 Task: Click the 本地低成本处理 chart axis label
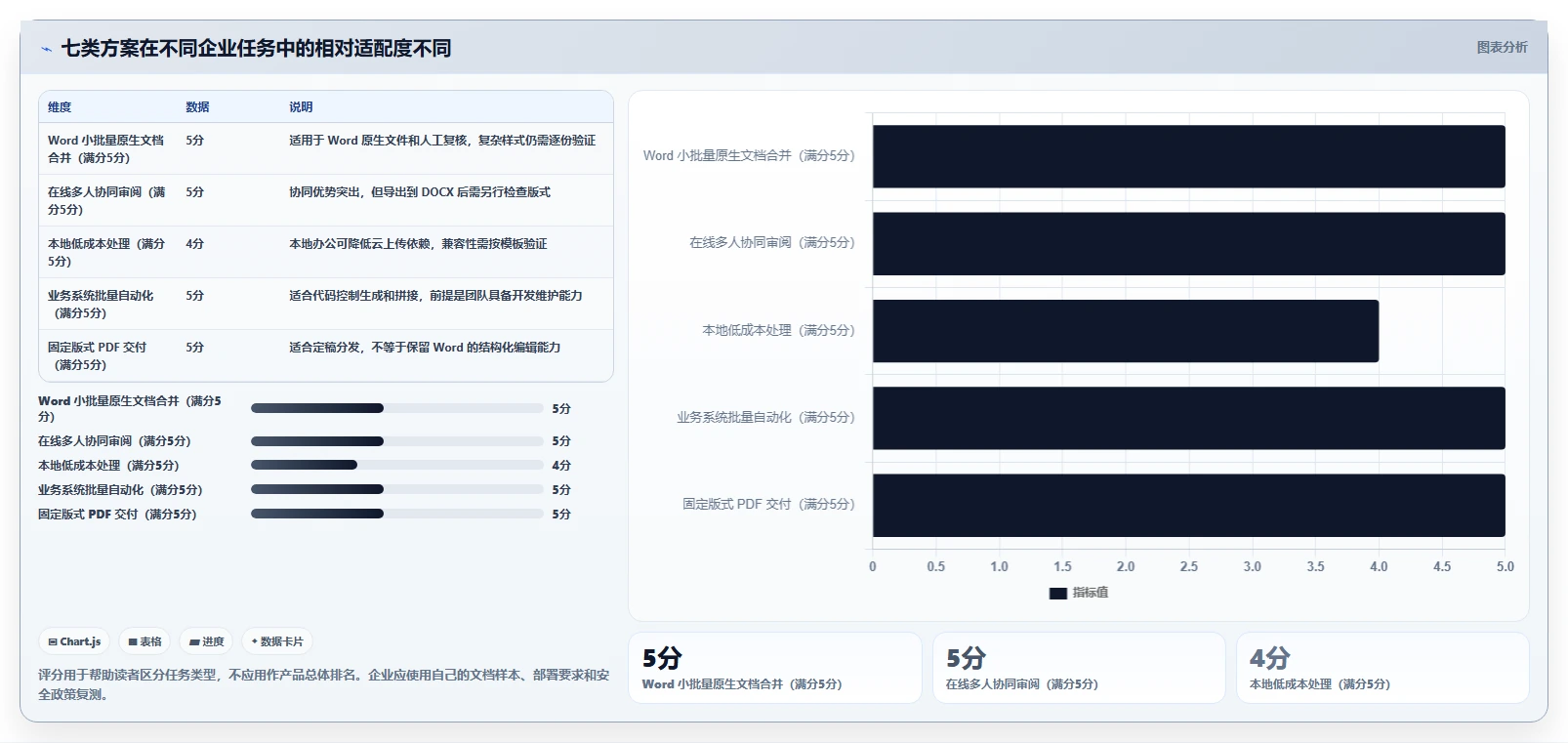778,331
